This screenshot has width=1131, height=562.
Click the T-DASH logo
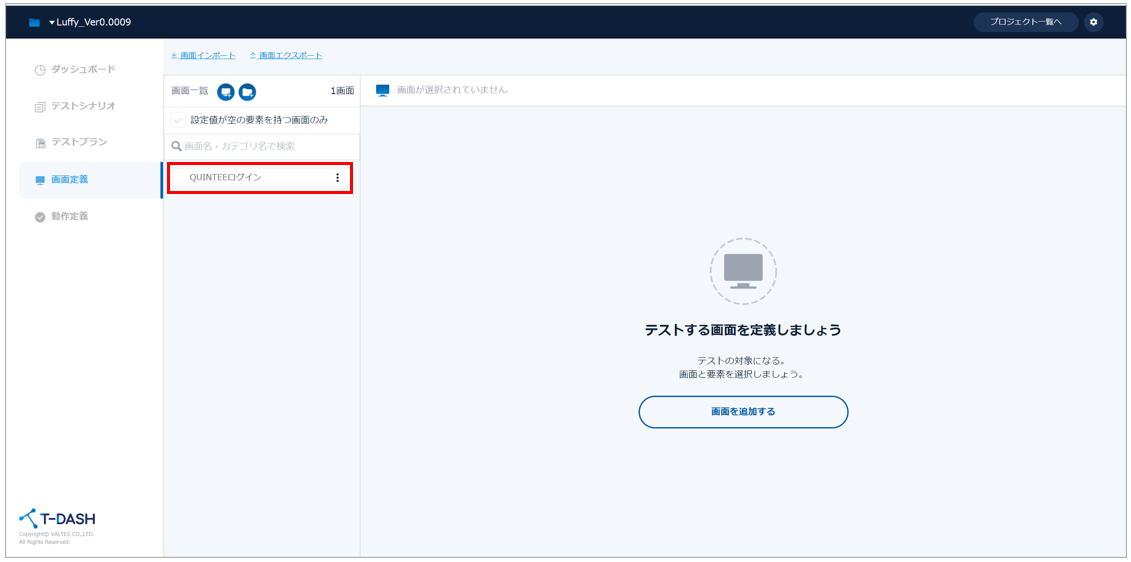point(57,519)
